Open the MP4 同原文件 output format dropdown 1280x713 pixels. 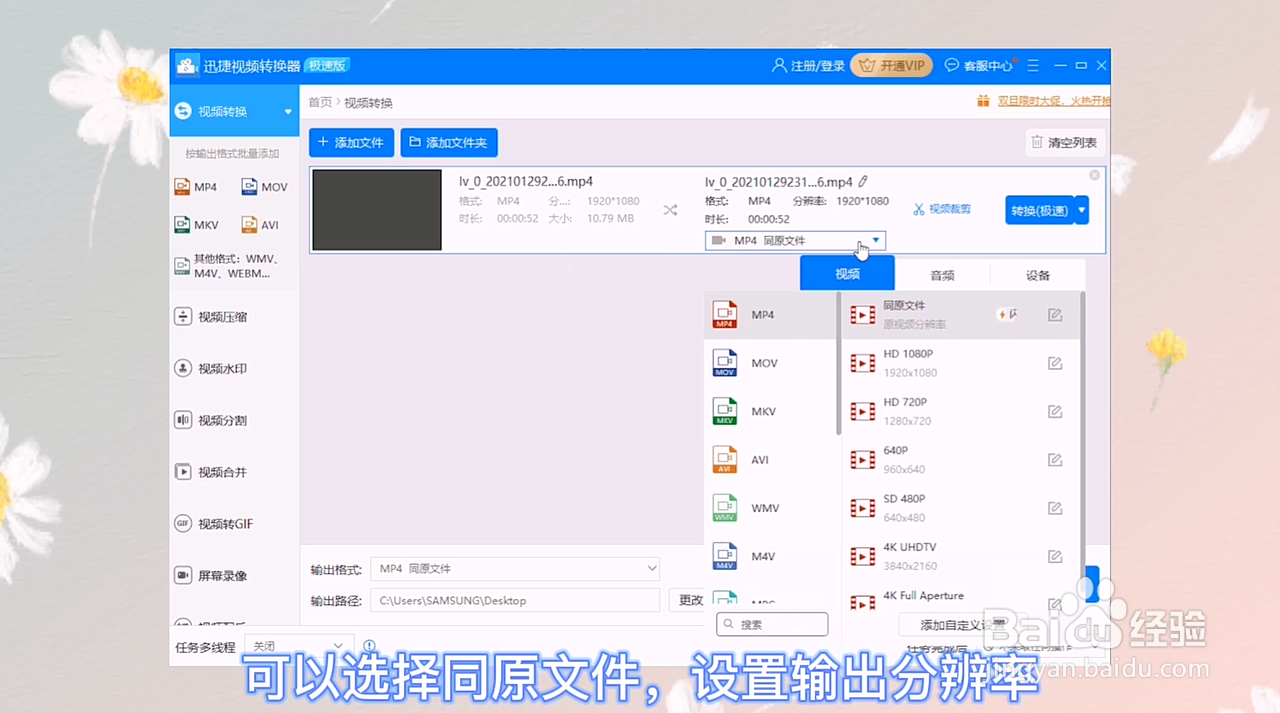[795, 241]
